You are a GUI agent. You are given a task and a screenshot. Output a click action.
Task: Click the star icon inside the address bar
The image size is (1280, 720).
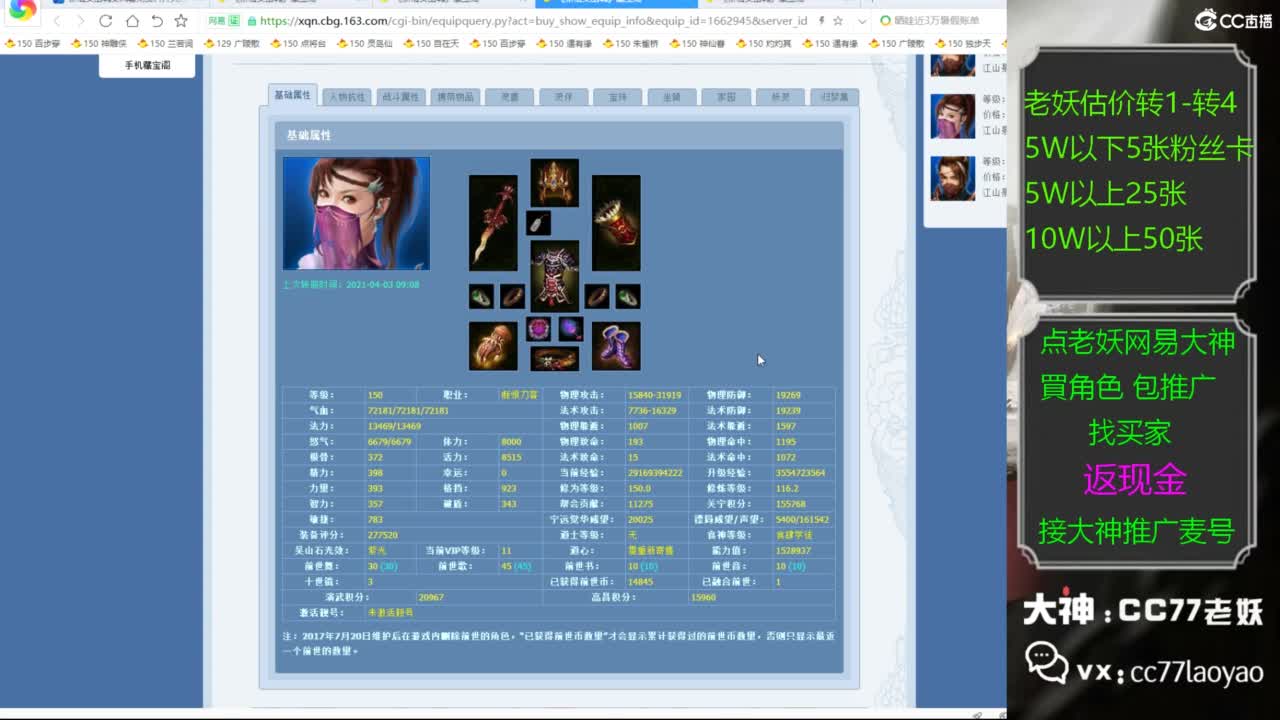(838, 21)
